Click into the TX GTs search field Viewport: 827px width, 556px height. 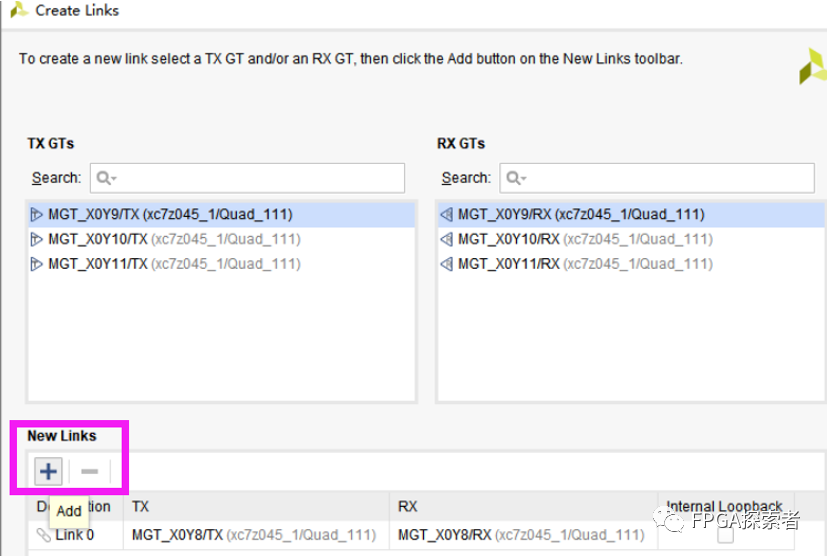pyautogui.click(x=260, y=178)
